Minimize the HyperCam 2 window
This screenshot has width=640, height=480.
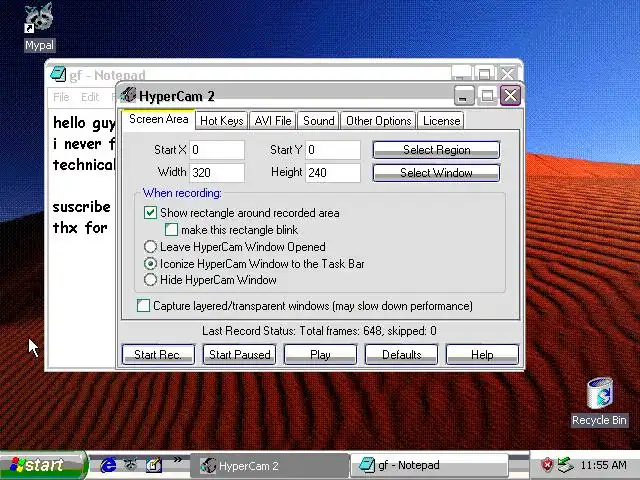(464, 96)
